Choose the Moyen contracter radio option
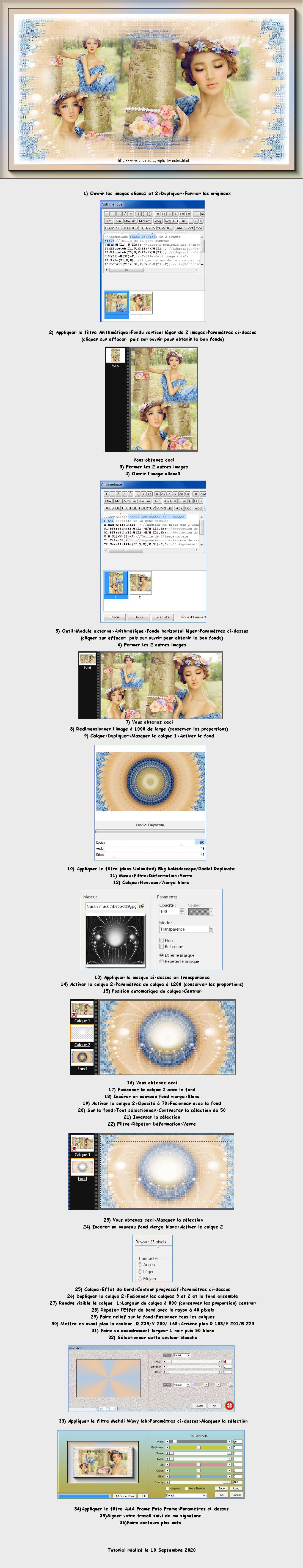303x1568 pixels. pyautogui.click(x=140, y=1278)
